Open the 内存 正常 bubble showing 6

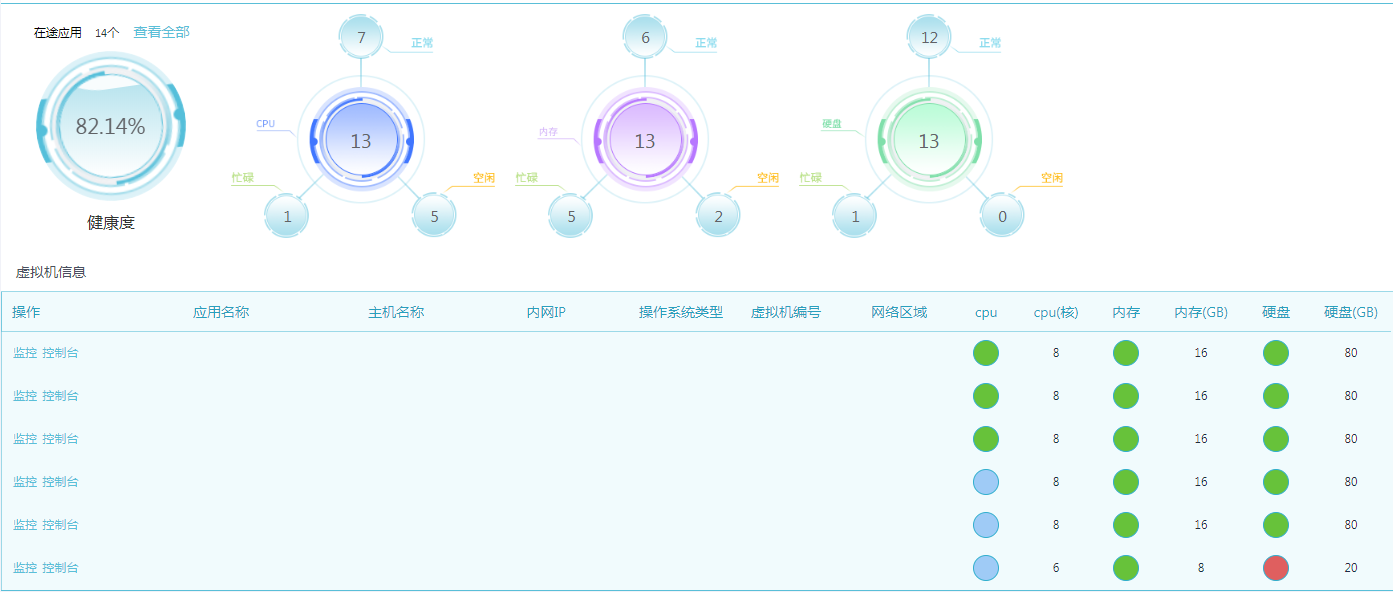645,38
